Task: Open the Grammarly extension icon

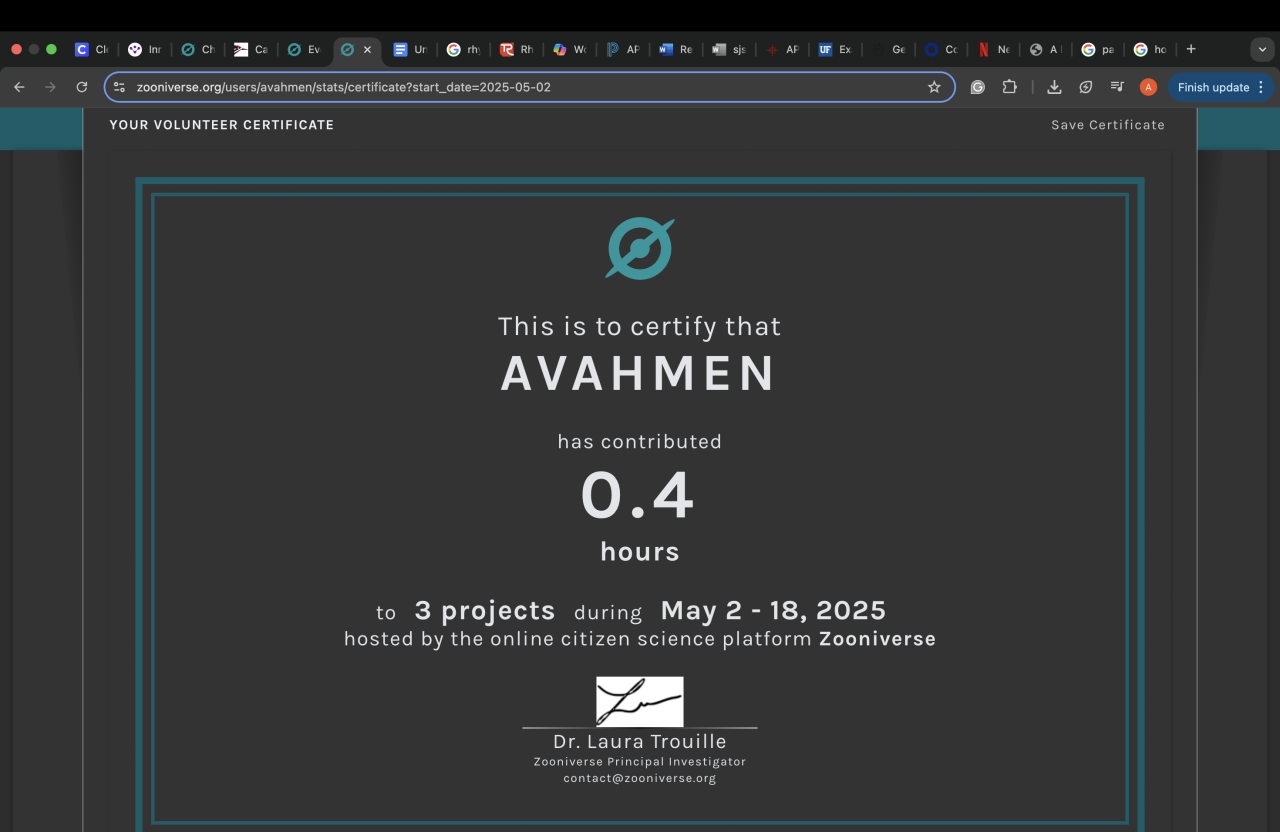Action: point(978,87)
